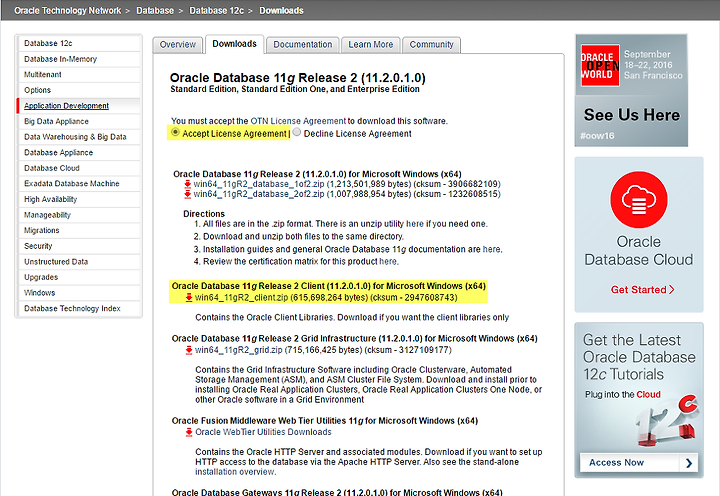Open Database 12c in sidebar
This screenshot has height=496, width=720.
(79, 43)
